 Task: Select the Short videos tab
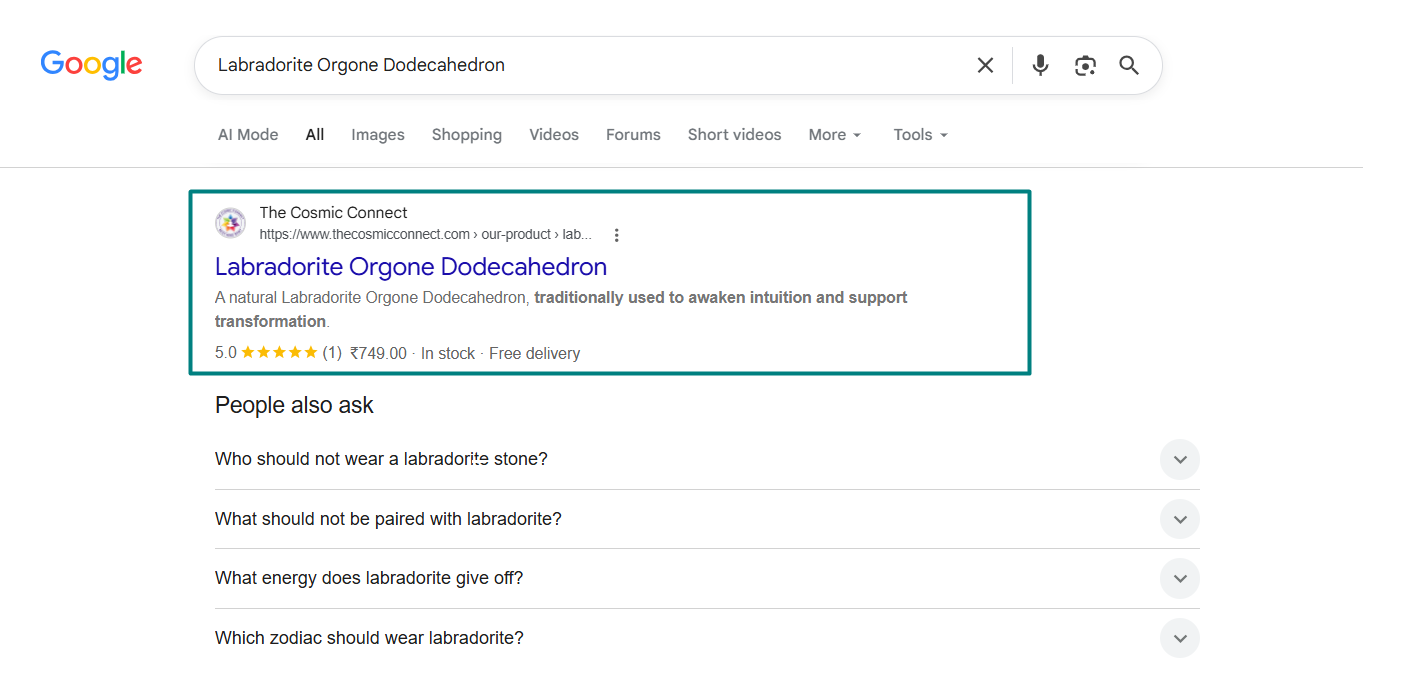click(x=734, y=135)
